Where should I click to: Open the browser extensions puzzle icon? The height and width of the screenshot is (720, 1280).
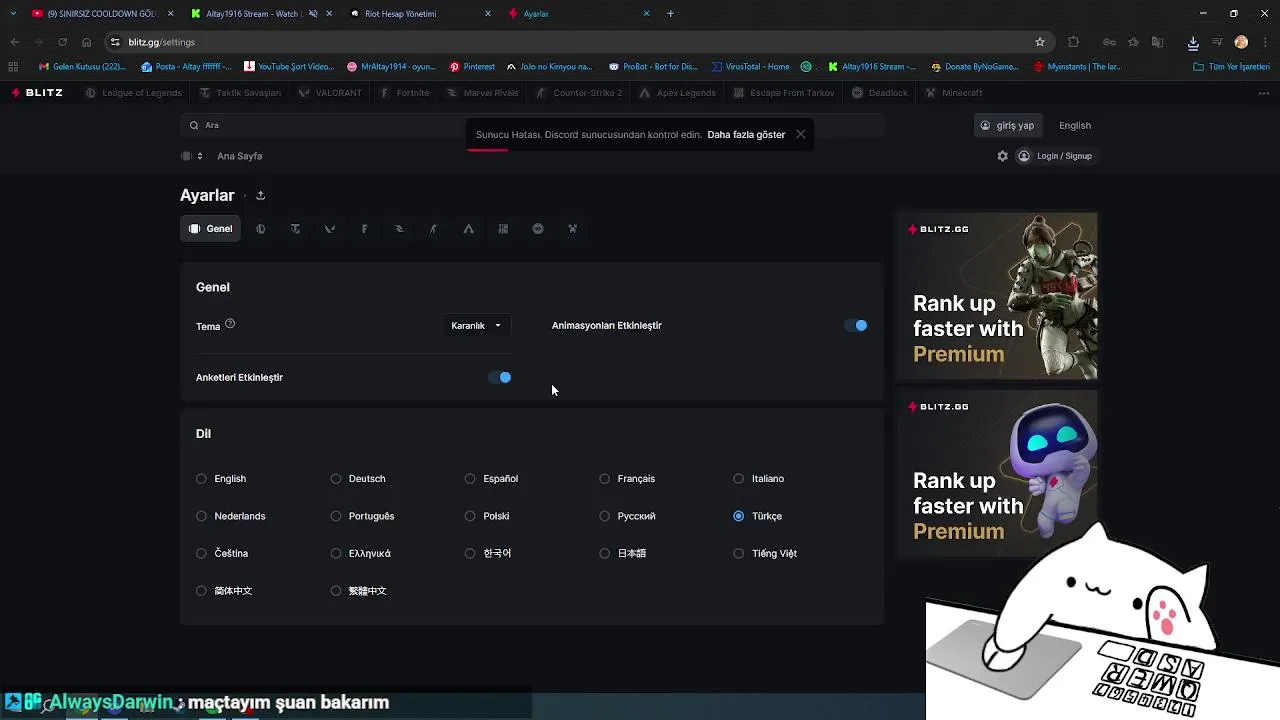(x=1074, y=42)
